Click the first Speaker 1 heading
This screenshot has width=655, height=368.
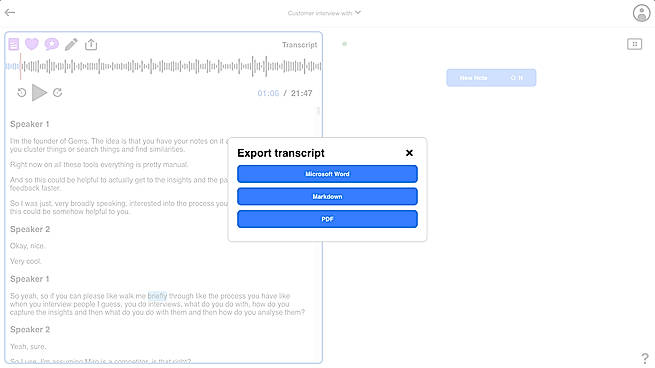click(x=30, y=124)
